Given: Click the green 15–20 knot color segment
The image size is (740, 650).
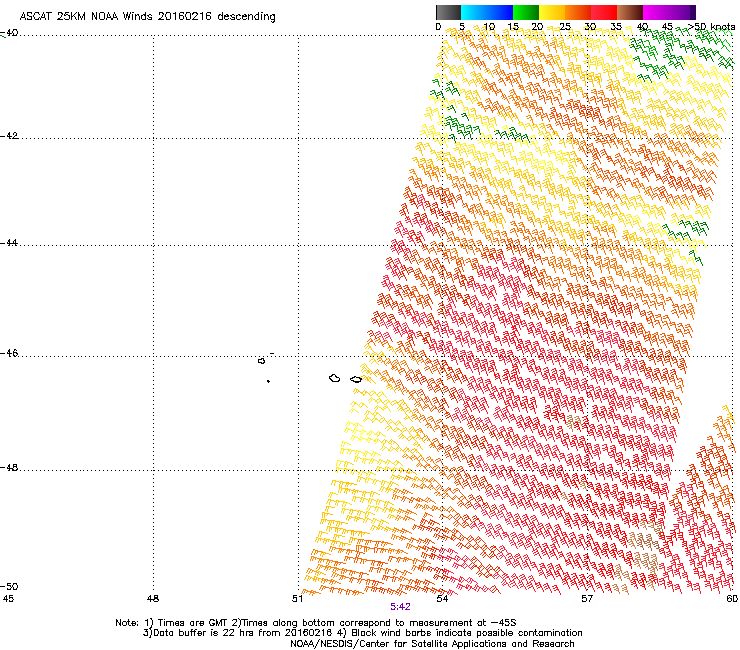Looking at the screenshot, I should [x=526, y=12].
